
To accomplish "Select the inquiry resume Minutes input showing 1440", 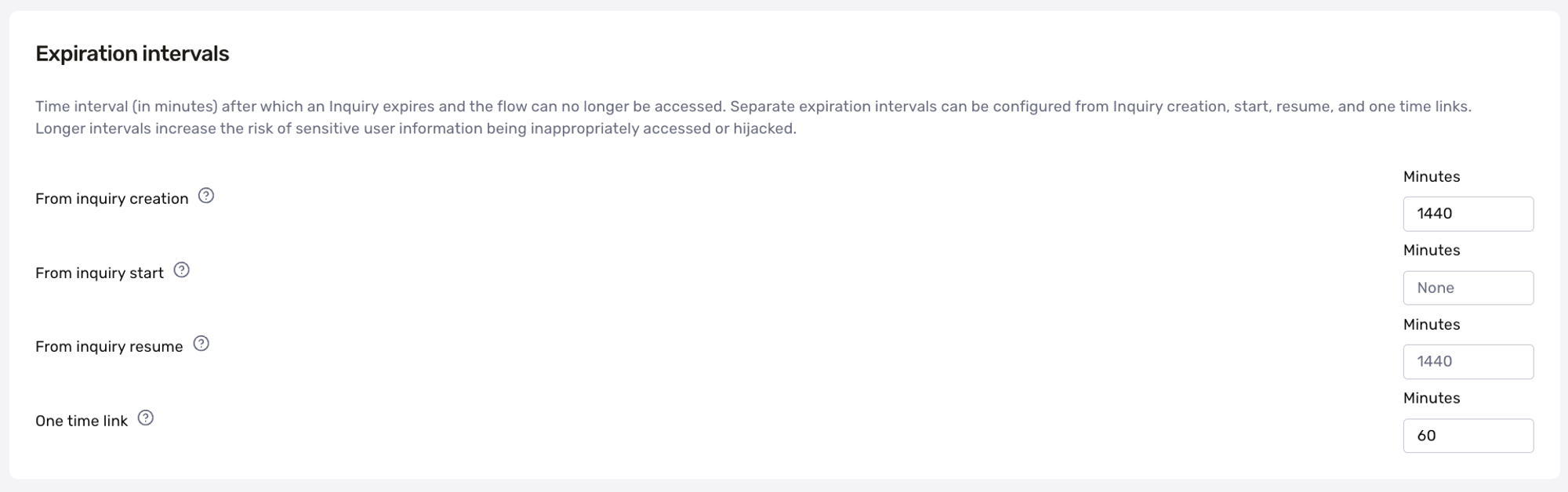I will coord(1468,361).
